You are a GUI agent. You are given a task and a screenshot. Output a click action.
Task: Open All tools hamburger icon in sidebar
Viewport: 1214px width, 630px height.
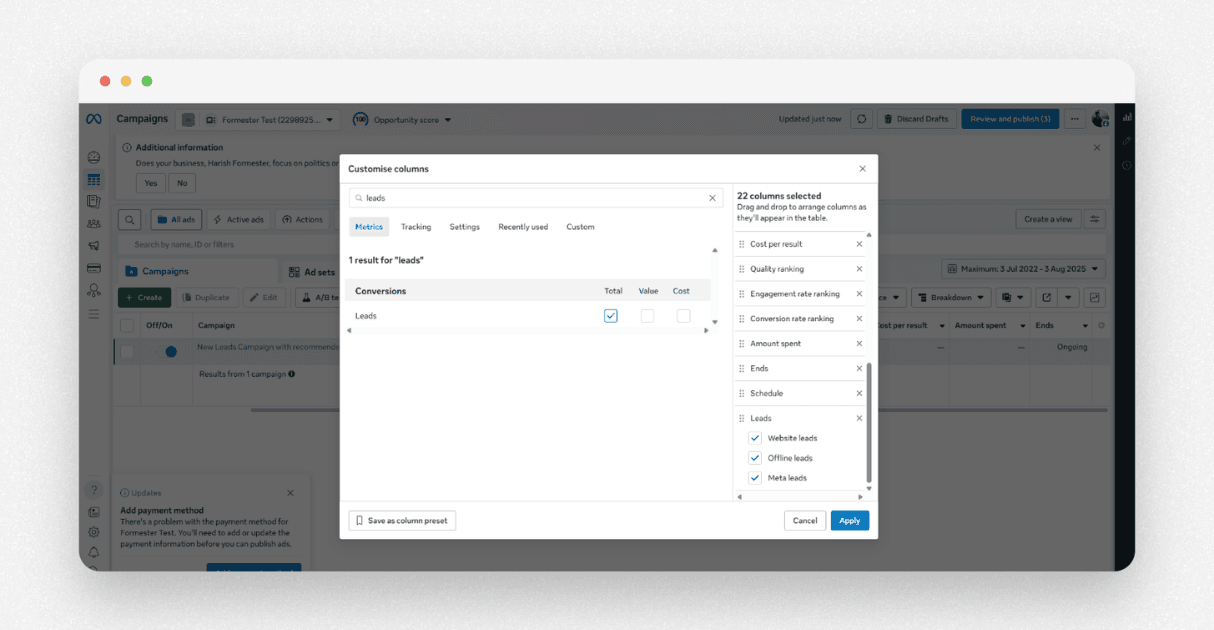pos(93,314)
